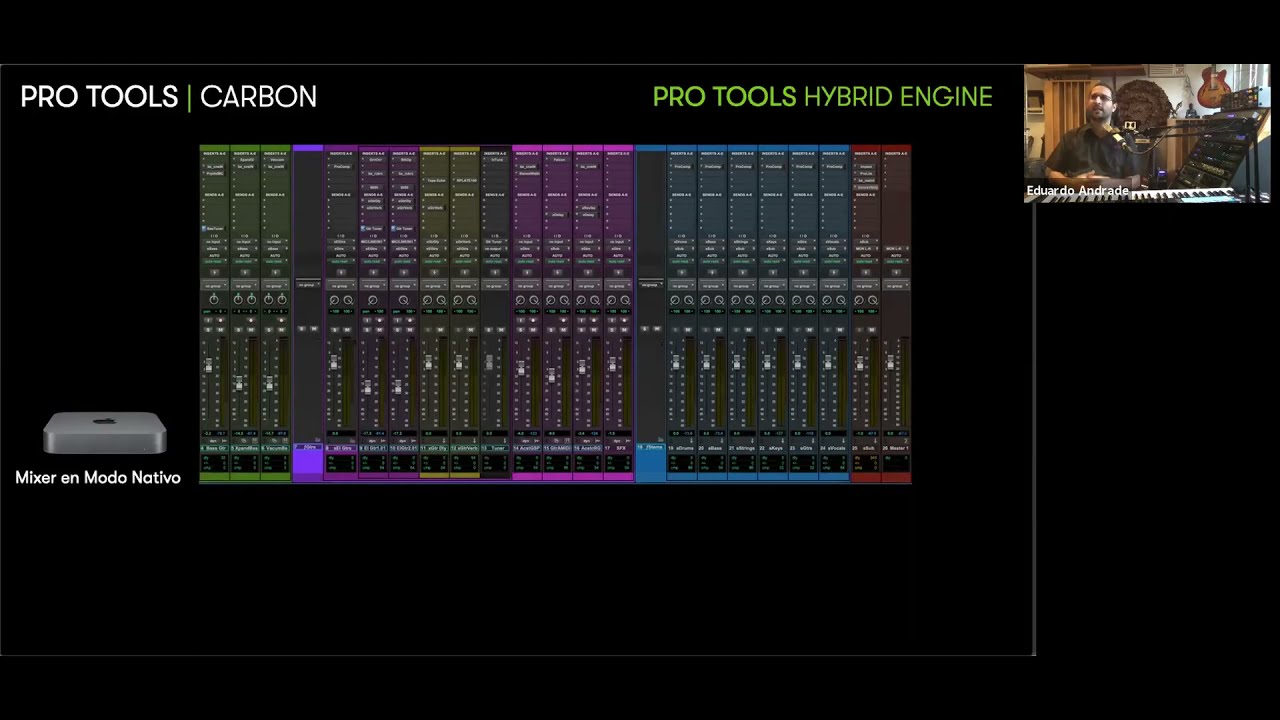
Task: Open Xpand!2 insert on XpandBss track
Action: pos(245,160)
